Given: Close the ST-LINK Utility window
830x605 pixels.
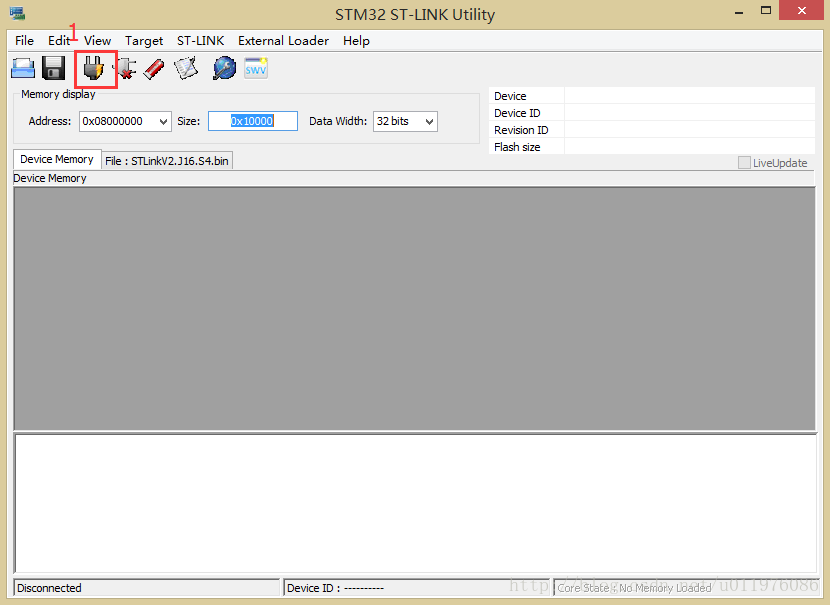Looking at the screenshot, I should [x=801, y=11].
